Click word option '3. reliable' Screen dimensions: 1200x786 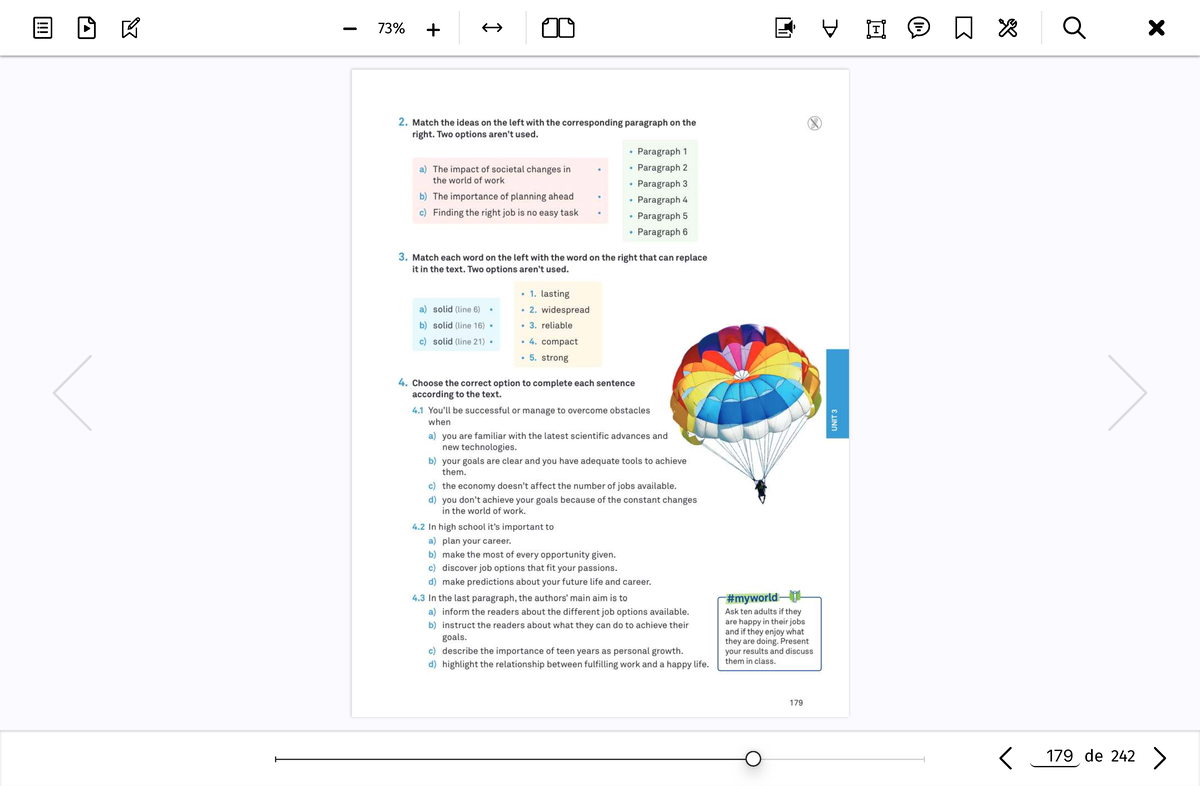pyautogui.click(x=551, y=325)
